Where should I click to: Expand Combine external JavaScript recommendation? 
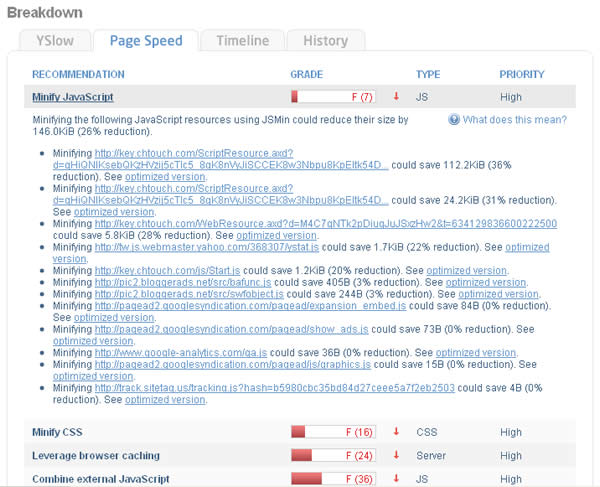pos(101,479)
